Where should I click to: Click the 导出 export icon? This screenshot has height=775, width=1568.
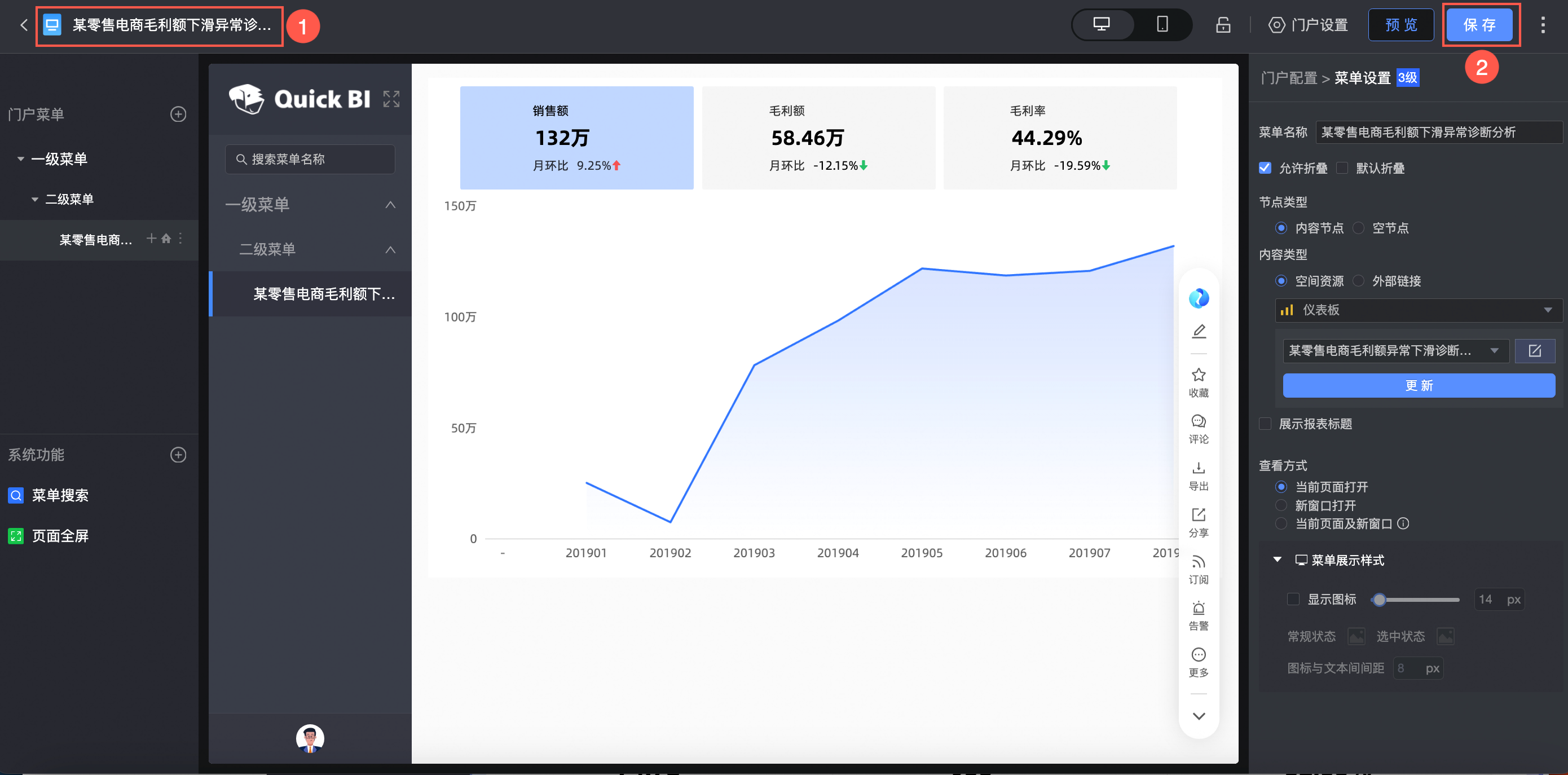pyautogui.click(x=1199, y=468)
